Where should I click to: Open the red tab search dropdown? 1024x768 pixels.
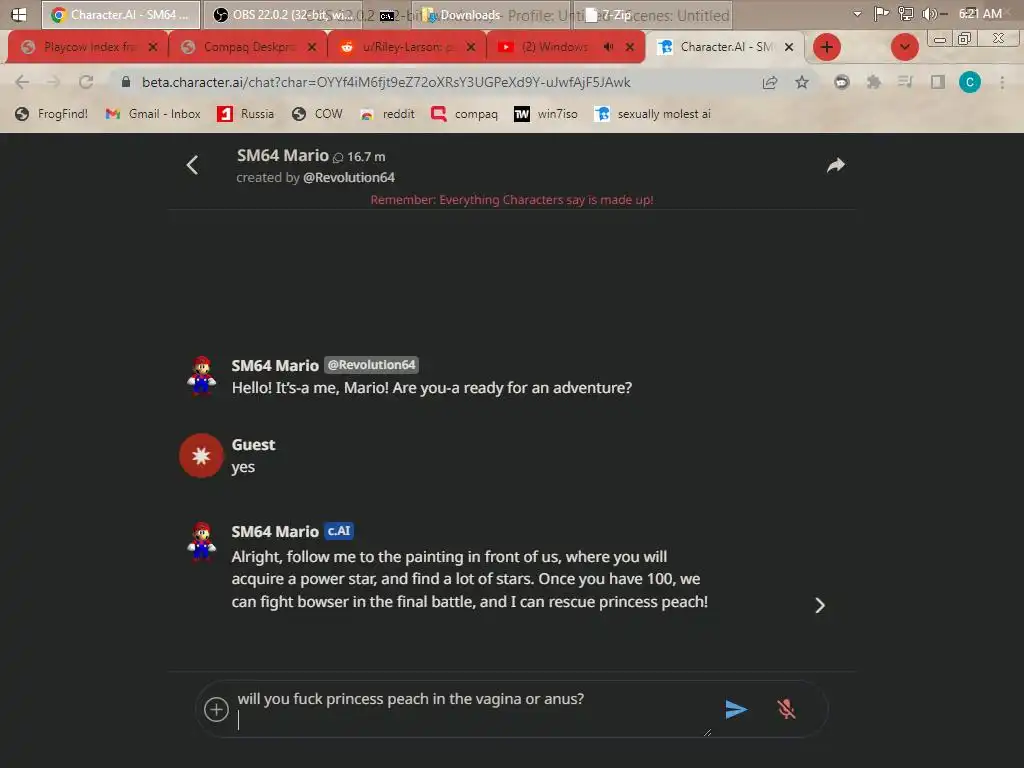[x=904, y=47]
